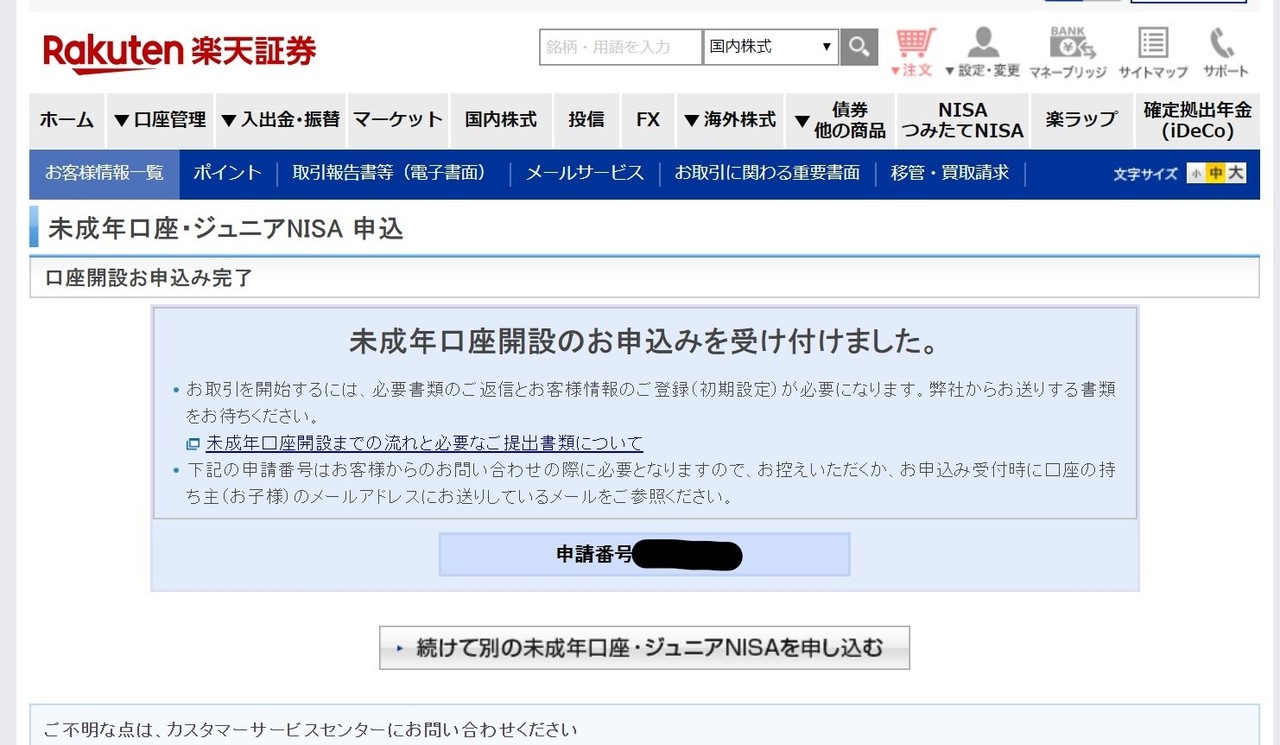Open the 未成年口座開設までの流れと必要なご提出書類について link
Screen dimensions: 1280x745
point(424,444)
